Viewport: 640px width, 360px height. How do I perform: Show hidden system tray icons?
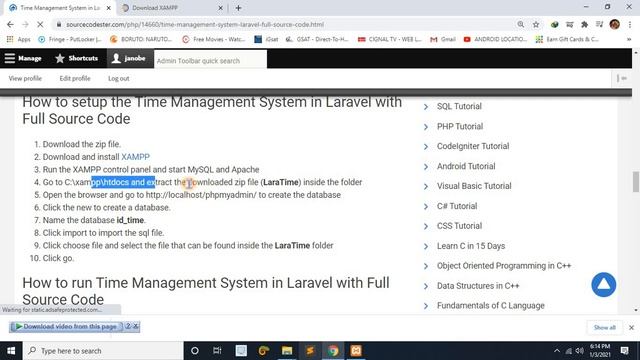(x=557, y=351)
